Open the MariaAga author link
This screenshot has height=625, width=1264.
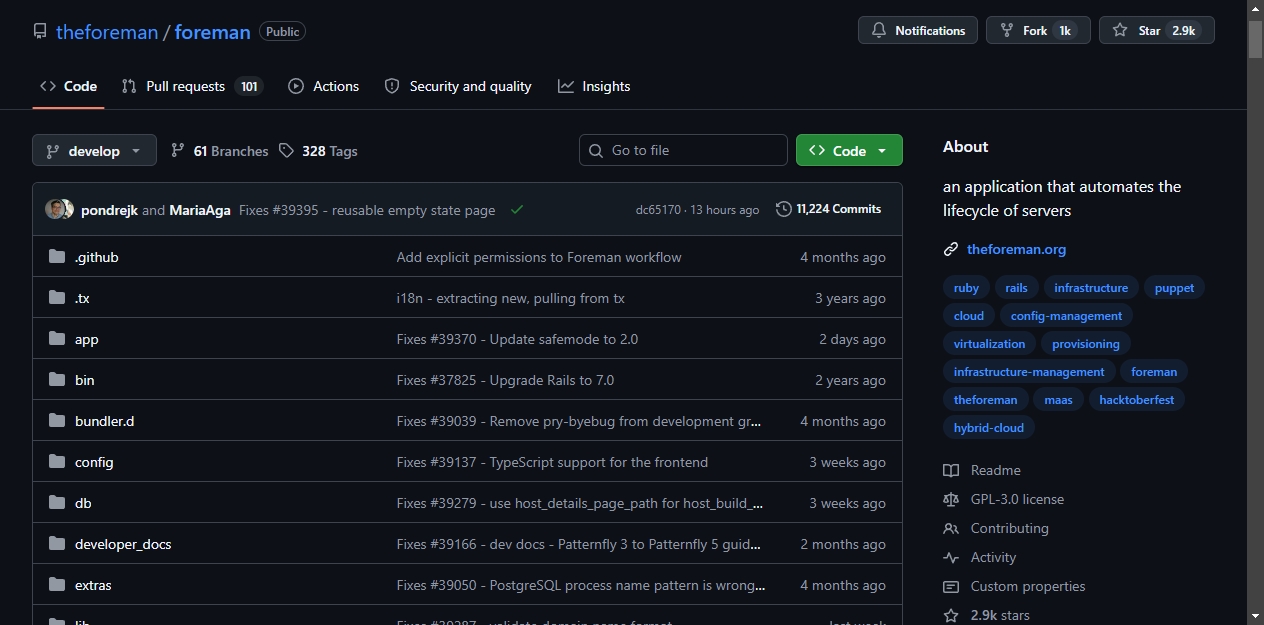(200, 210)
